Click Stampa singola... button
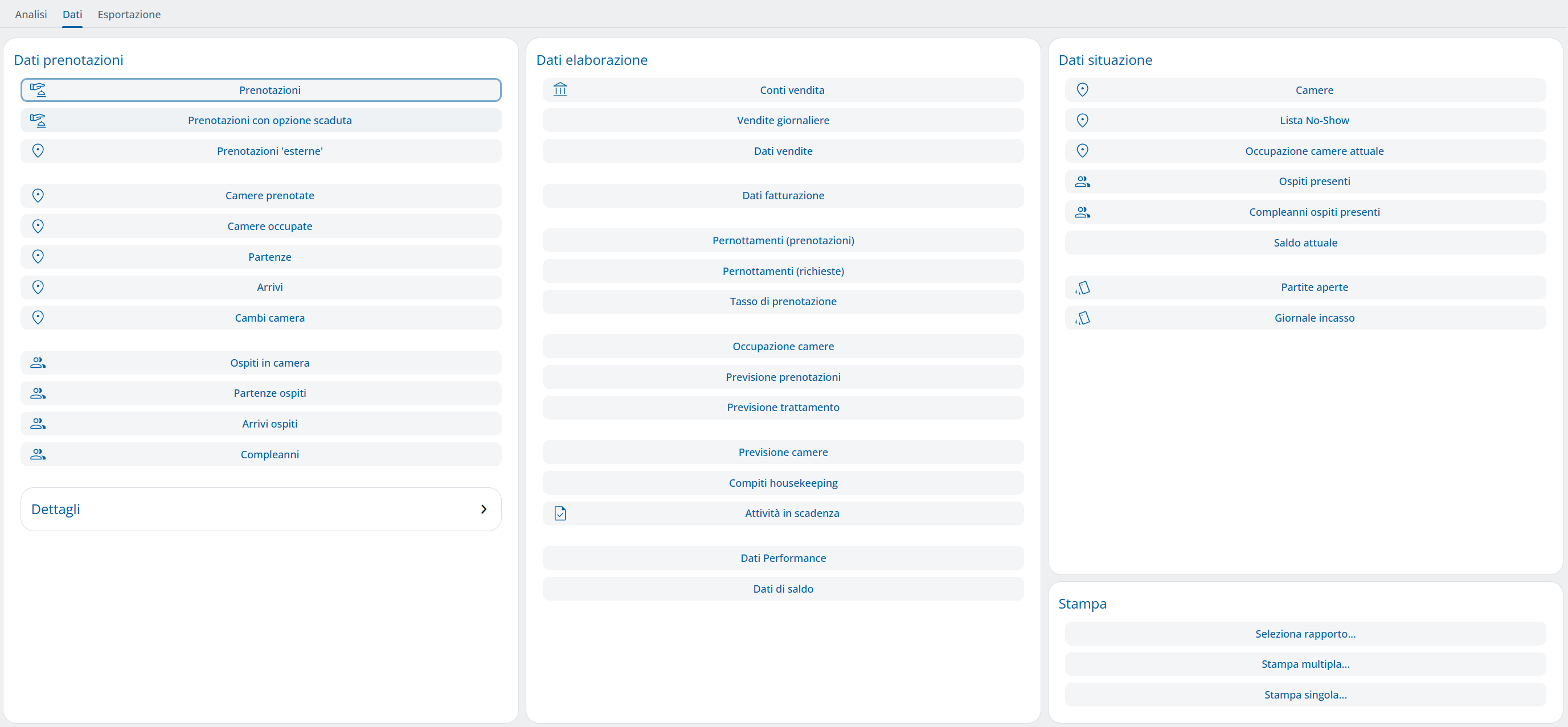The width and height of the screenshot is (1568, 727). click(1305, 695)
